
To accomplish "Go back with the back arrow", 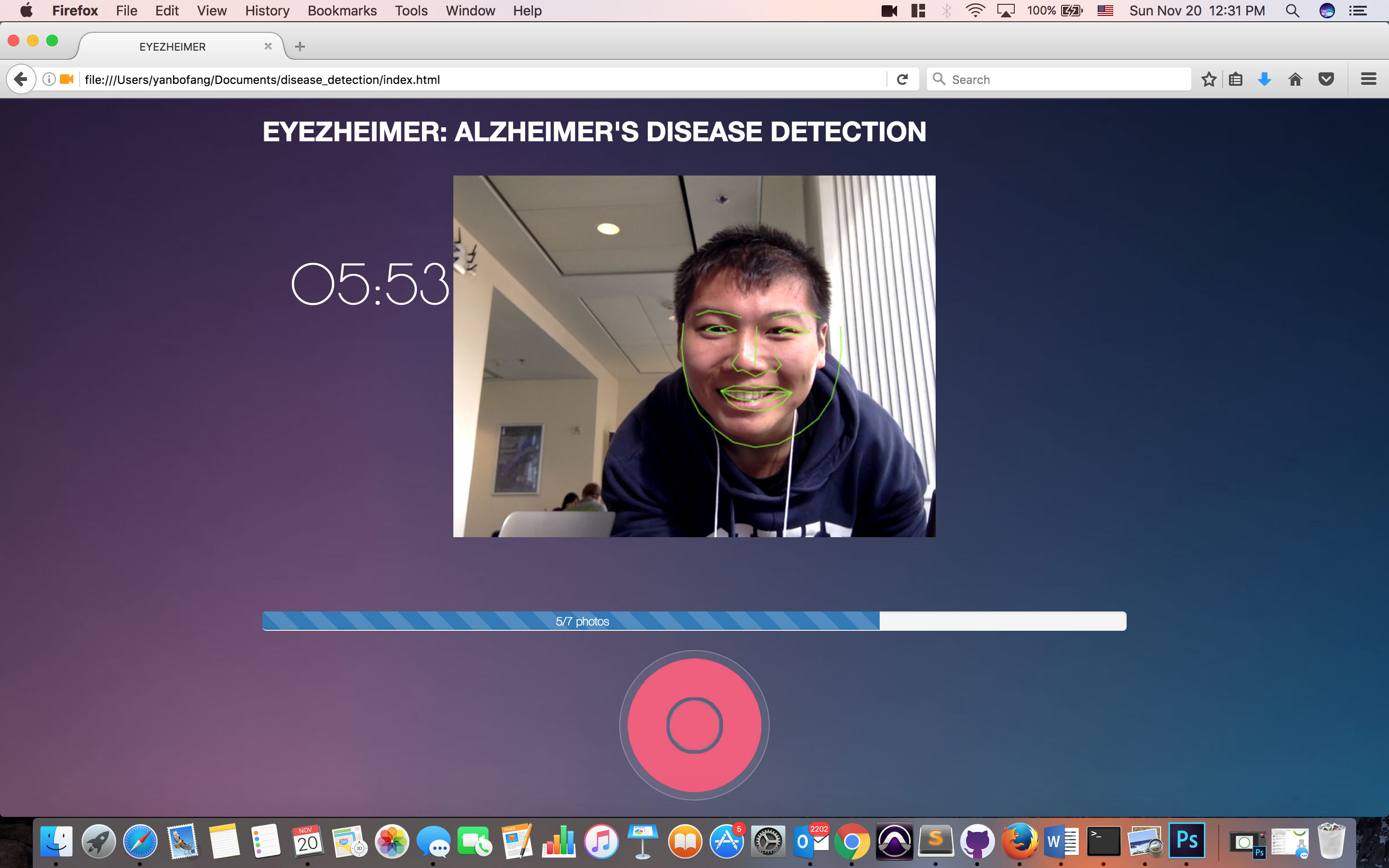I will (x=21, y=79).
